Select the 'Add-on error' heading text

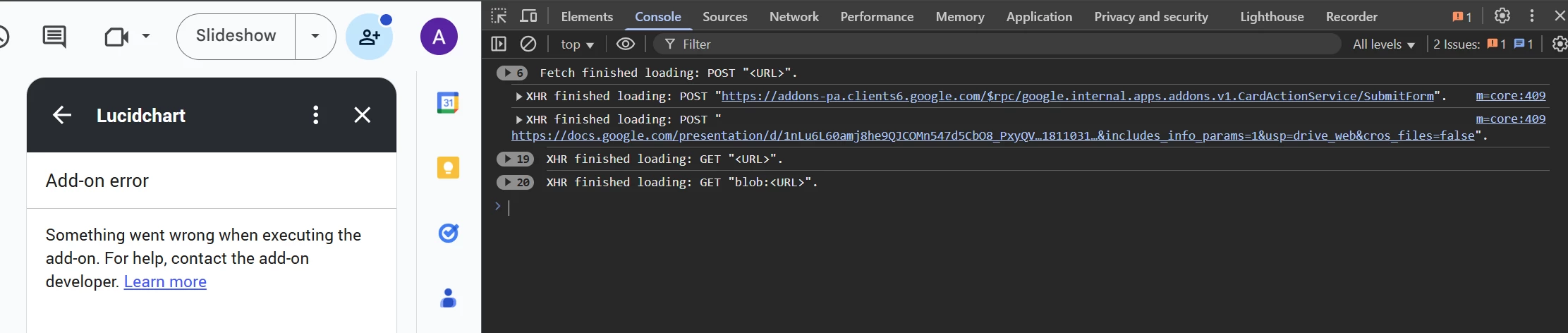coord(97,181)
